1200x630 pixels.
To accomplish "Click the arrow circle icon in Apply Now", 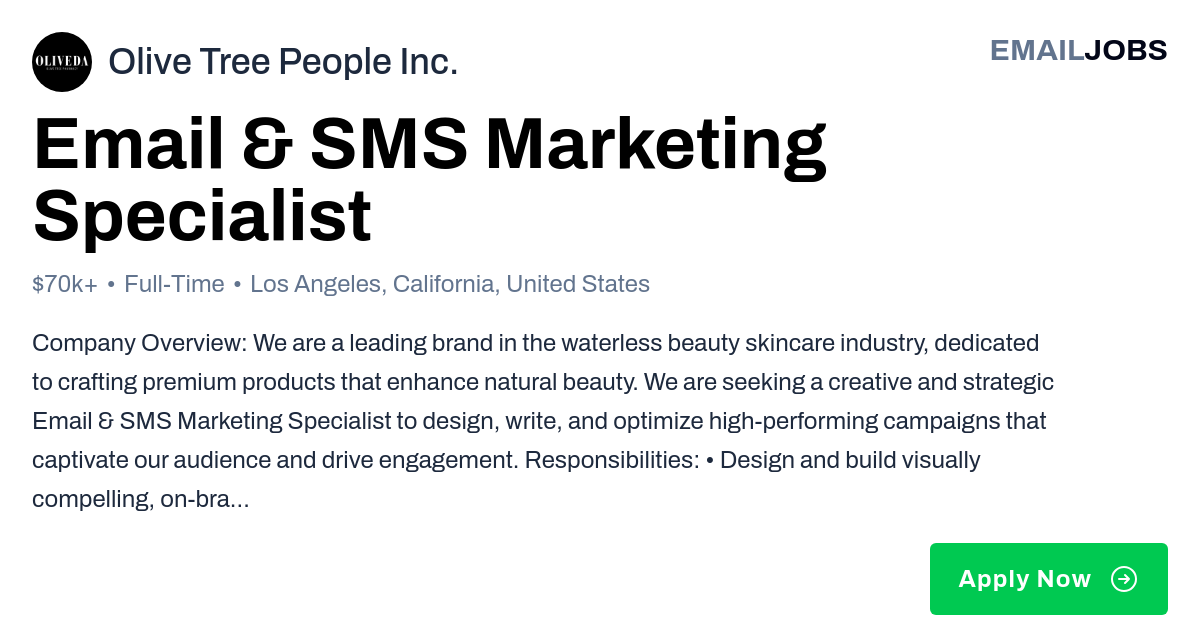I will click(1124, 579).
